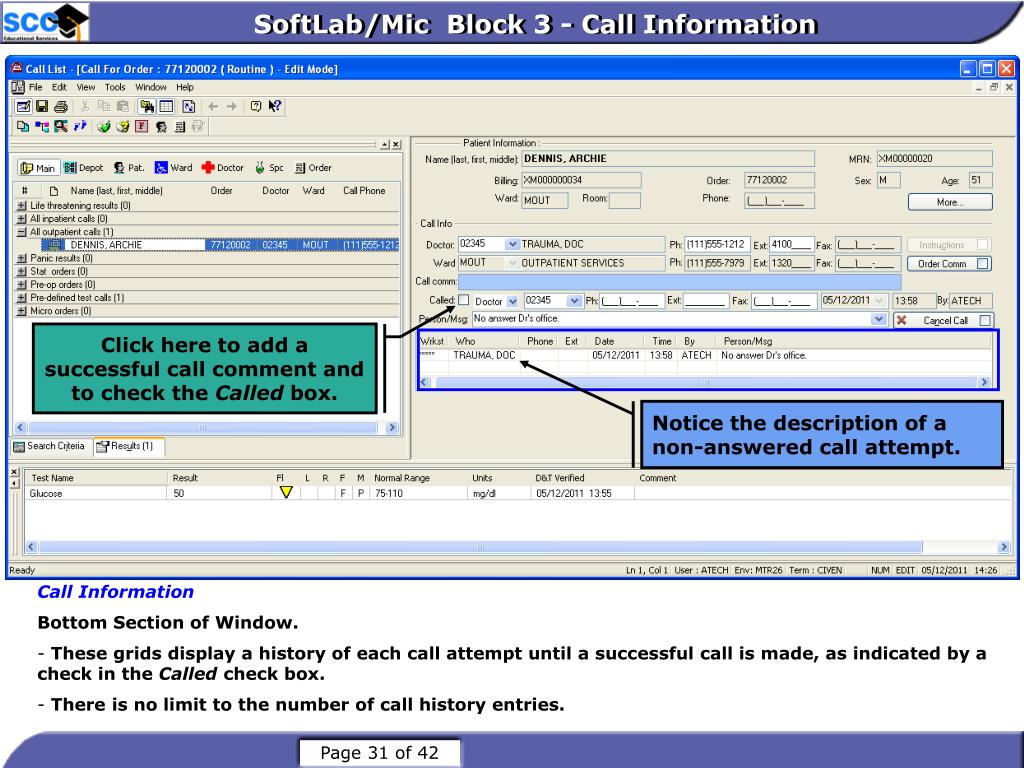This screenshot has width=1024, height=768.
Task: Click the magnifier search icon in second toolbar
Action: (x=61, y=126)
